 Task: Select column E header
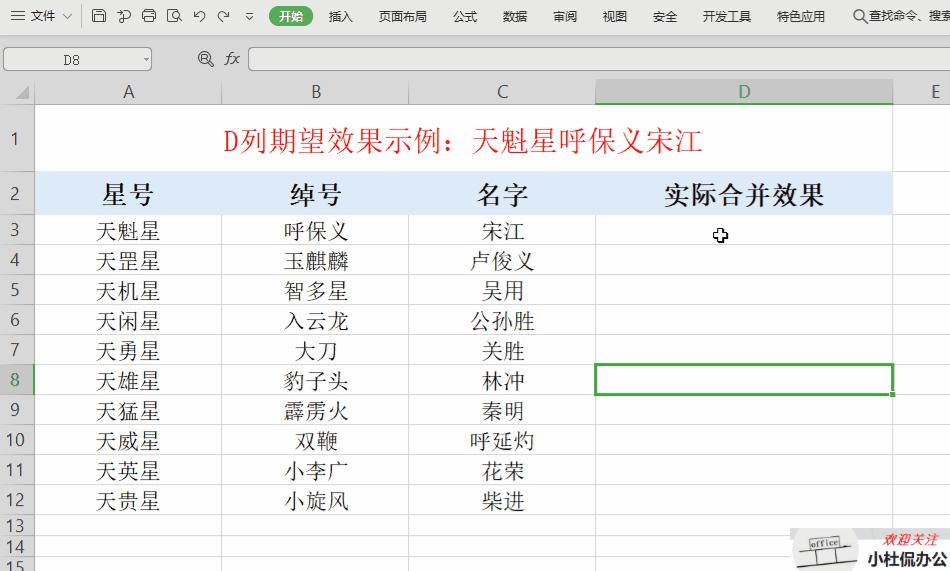pos(922,92)
